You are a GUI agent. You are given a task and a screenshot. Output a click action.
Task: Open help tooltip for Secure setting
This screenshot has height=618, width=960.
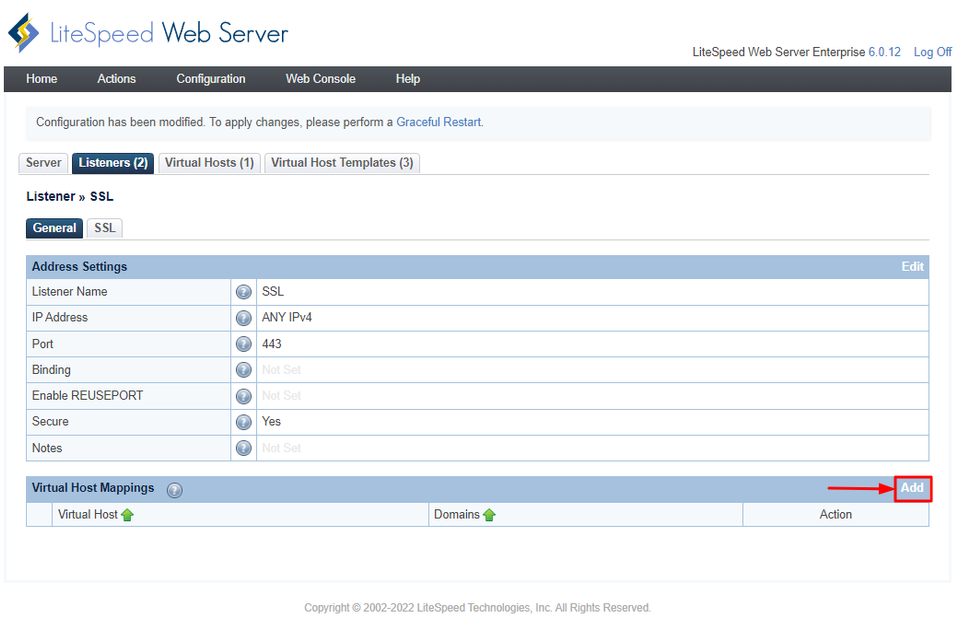click(x=243, y=421)
